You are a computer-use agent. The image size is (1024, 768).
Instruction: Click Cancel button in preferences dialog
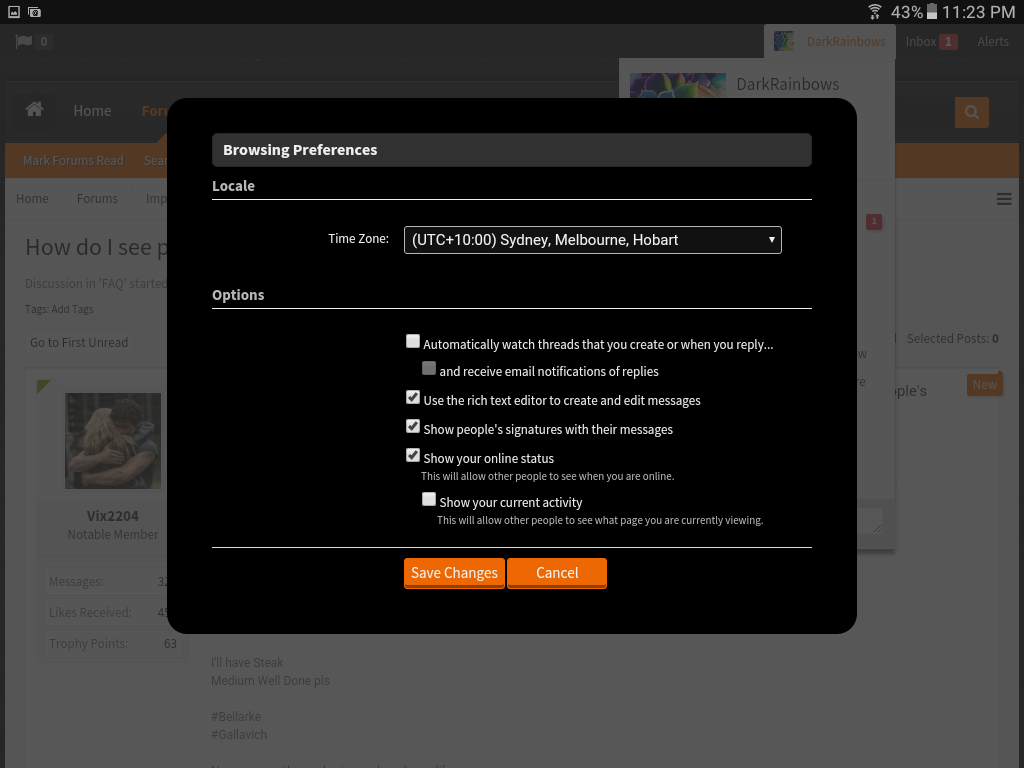pos(557,573)
